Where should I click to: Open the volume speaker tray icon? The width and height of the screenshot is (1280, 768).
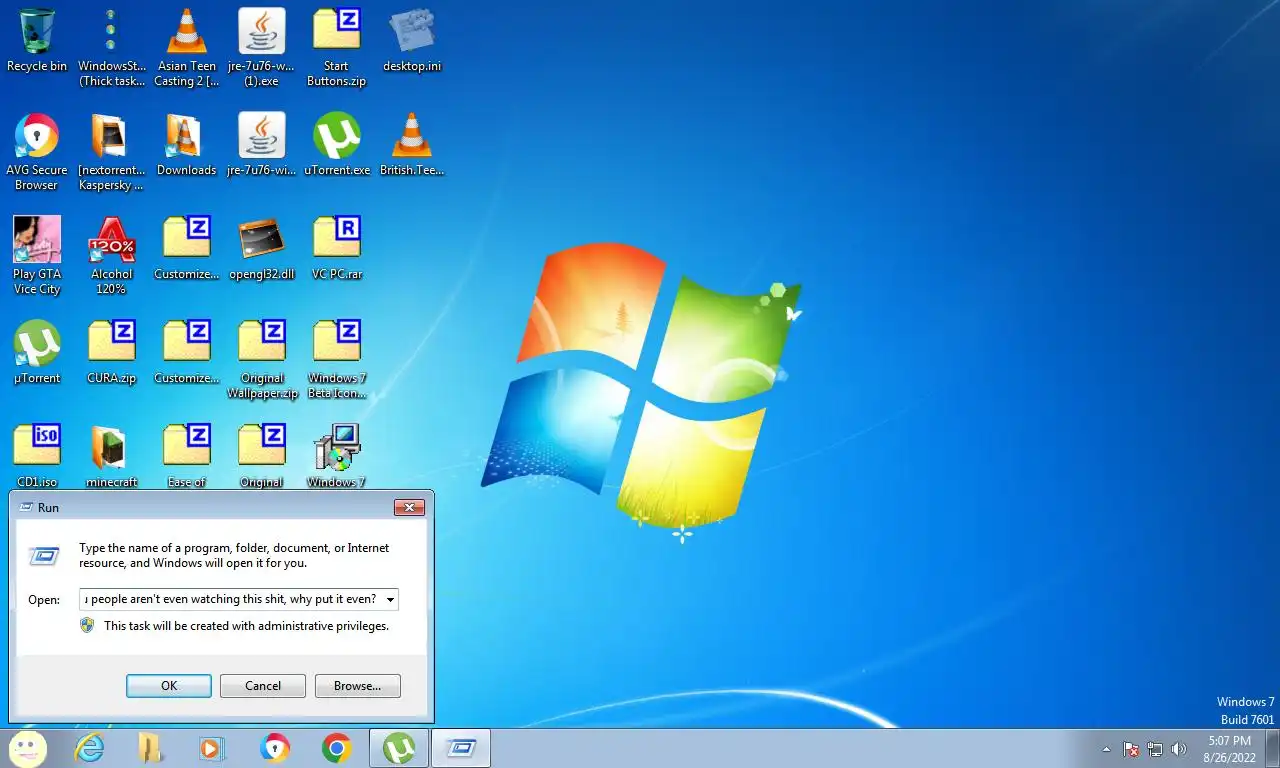coord(1178,749)
